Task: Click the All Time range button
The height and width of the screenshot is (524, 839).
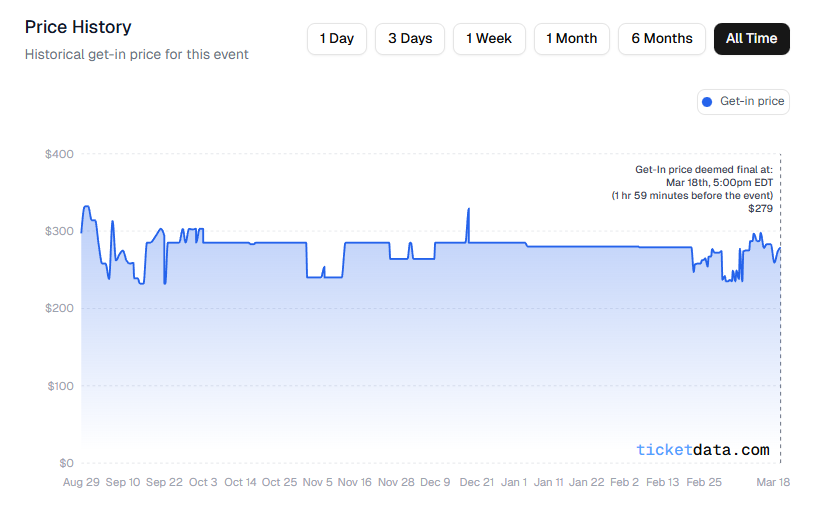Action: point(751,39)
